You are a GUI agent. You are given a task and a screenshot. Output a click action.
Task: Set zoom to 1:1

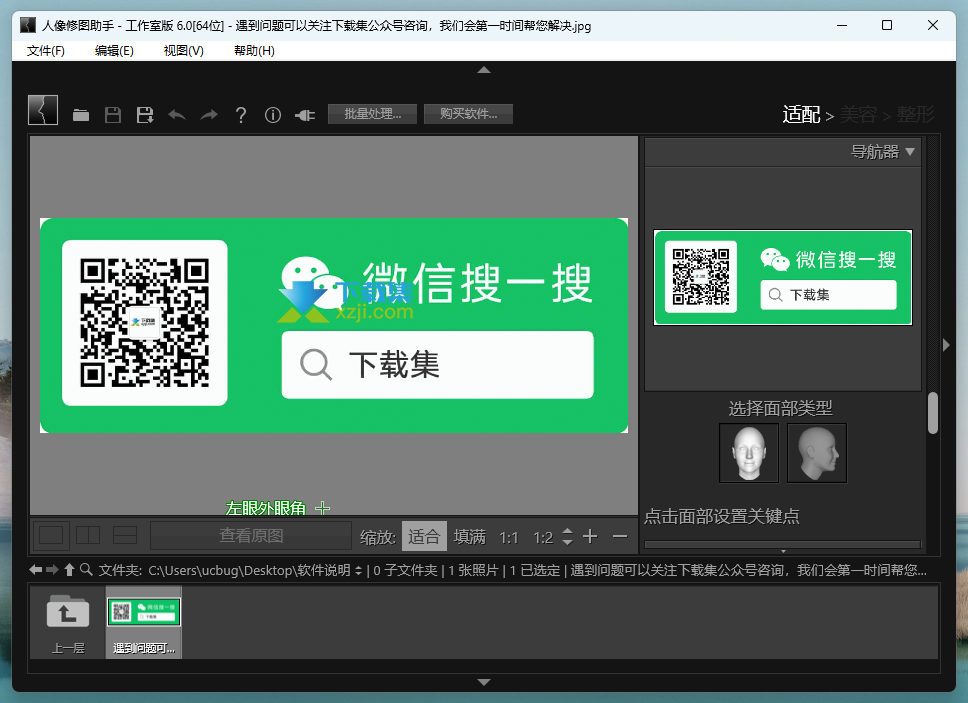509,538
